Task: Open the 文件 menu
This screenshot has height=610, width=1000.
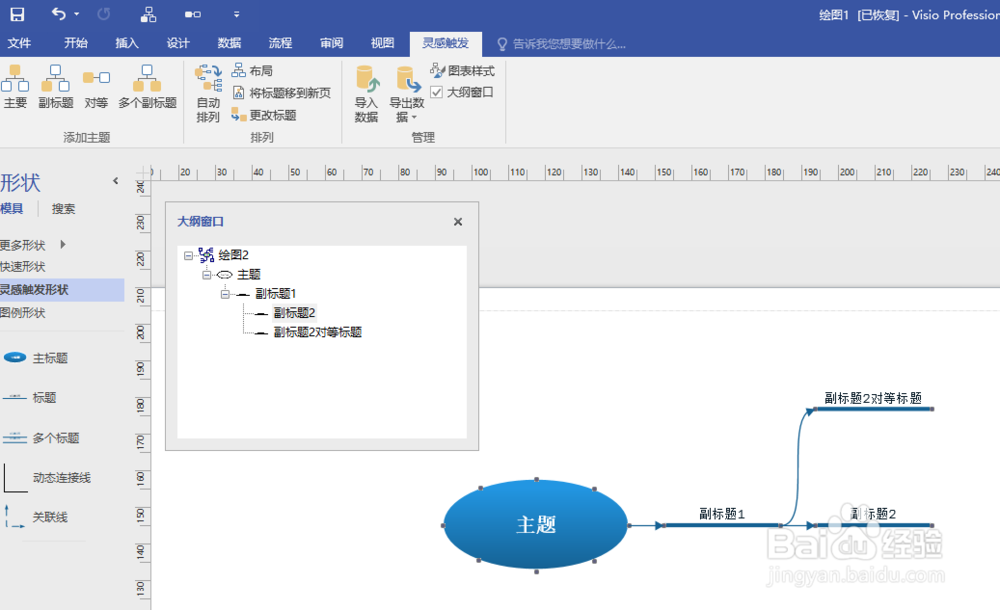Action: tap(19, 43)
